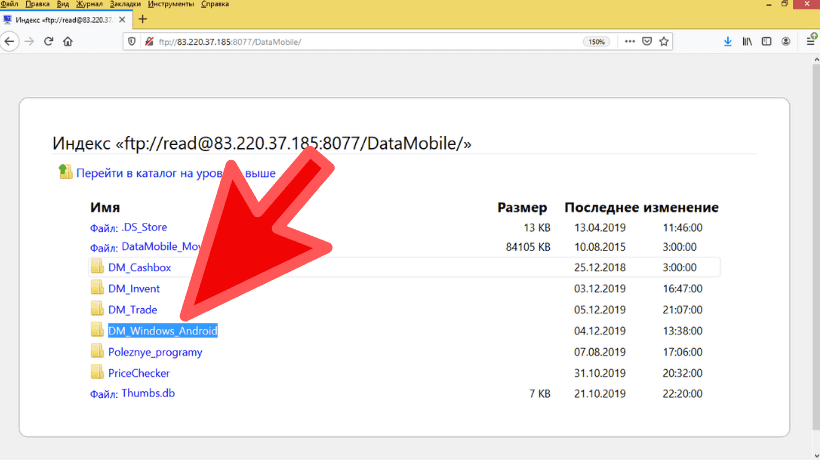Go back with the browser back arrow
This screenshot has height=460, width=820.
(x=10, y=41)
